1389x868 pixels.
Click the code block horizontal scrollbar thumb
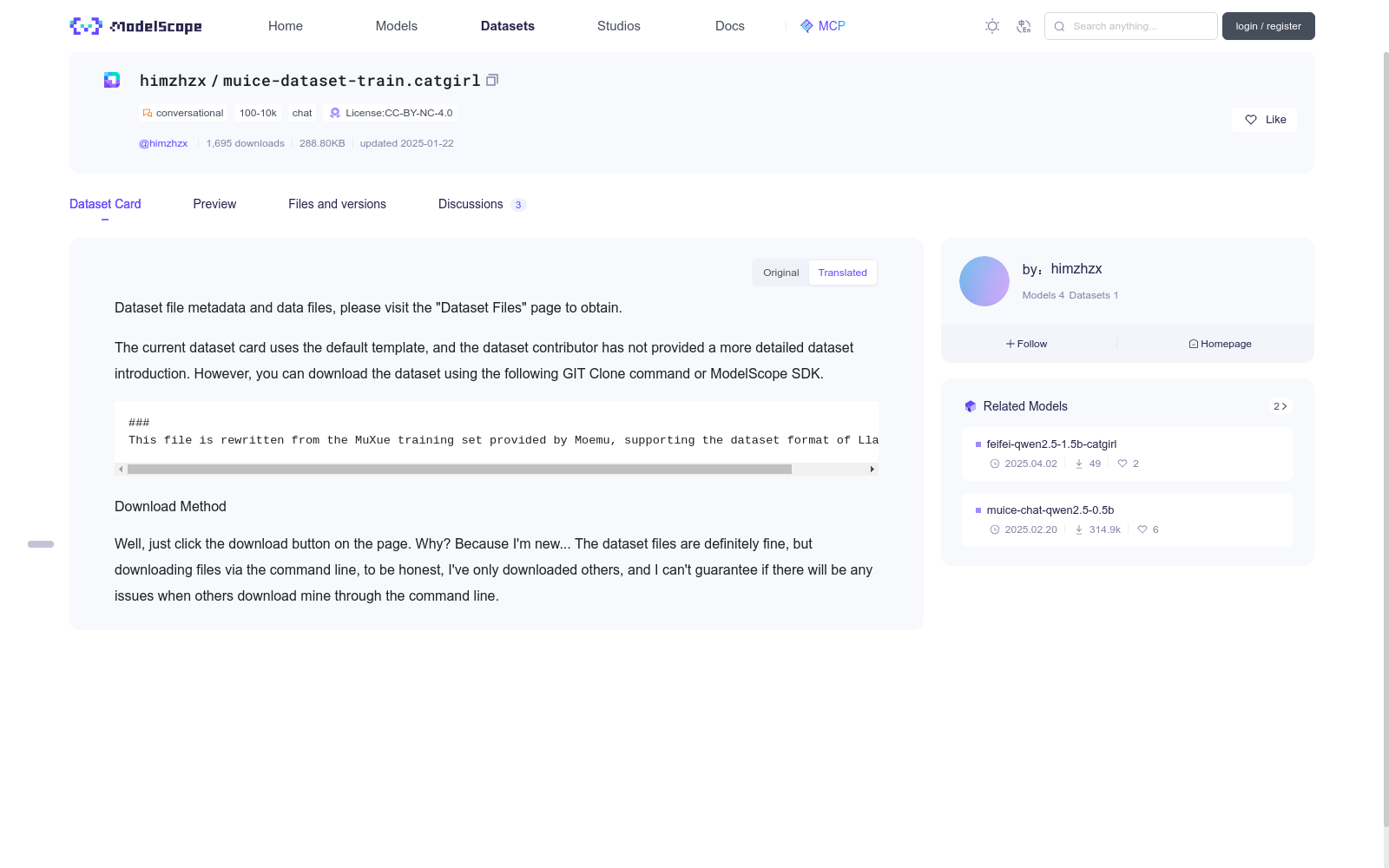[x=459, y=469]
